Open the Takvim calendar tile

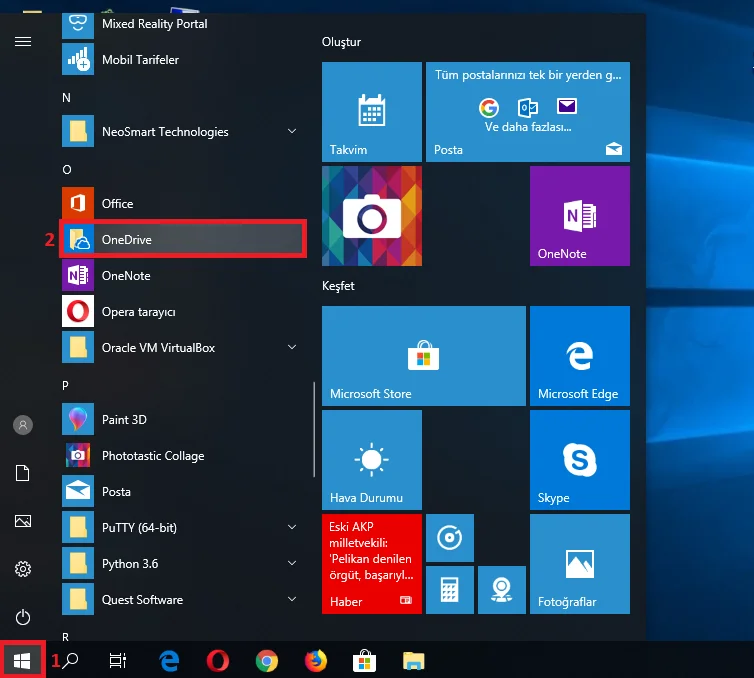372,112
